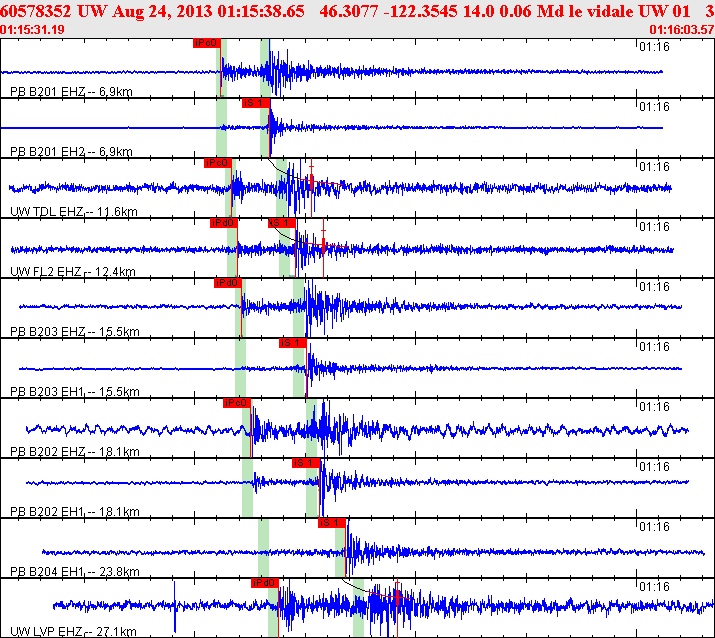The width and height of the screenshot is (715, 638).
Task: Click the 01:16 time tick on LVP EHZ trace
Action: coord(654,587)
